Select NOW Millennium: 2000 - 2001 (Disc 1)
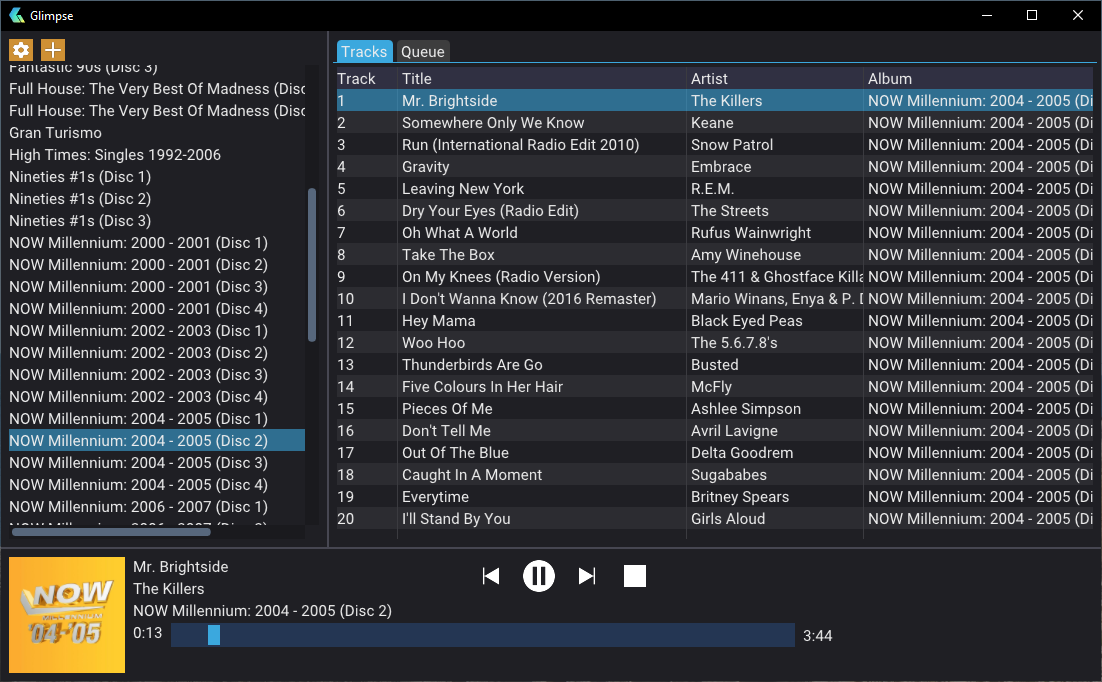The image size is (1102, 682). (x=157, y=243)
